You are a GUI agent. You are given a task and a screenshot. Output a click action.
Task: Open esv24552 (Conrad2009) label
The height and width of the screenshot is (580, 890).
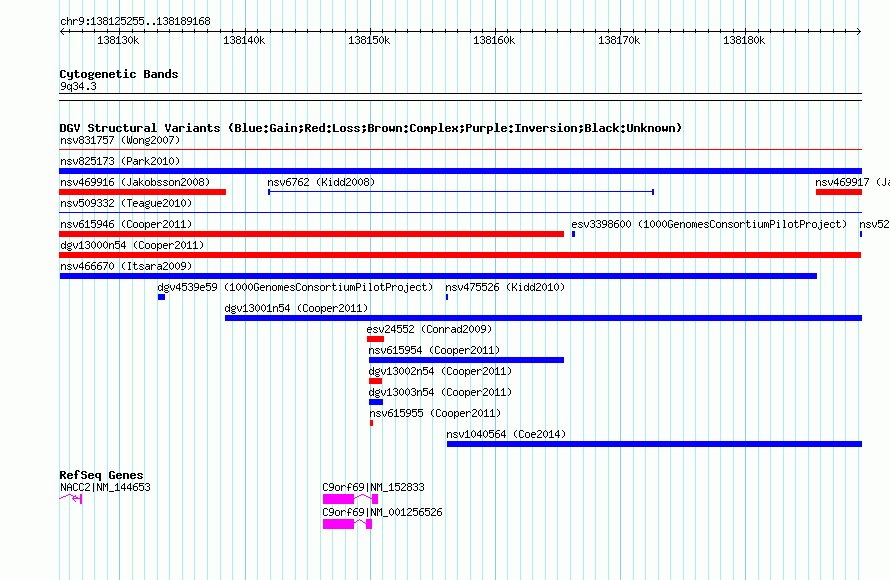[429, 329]
